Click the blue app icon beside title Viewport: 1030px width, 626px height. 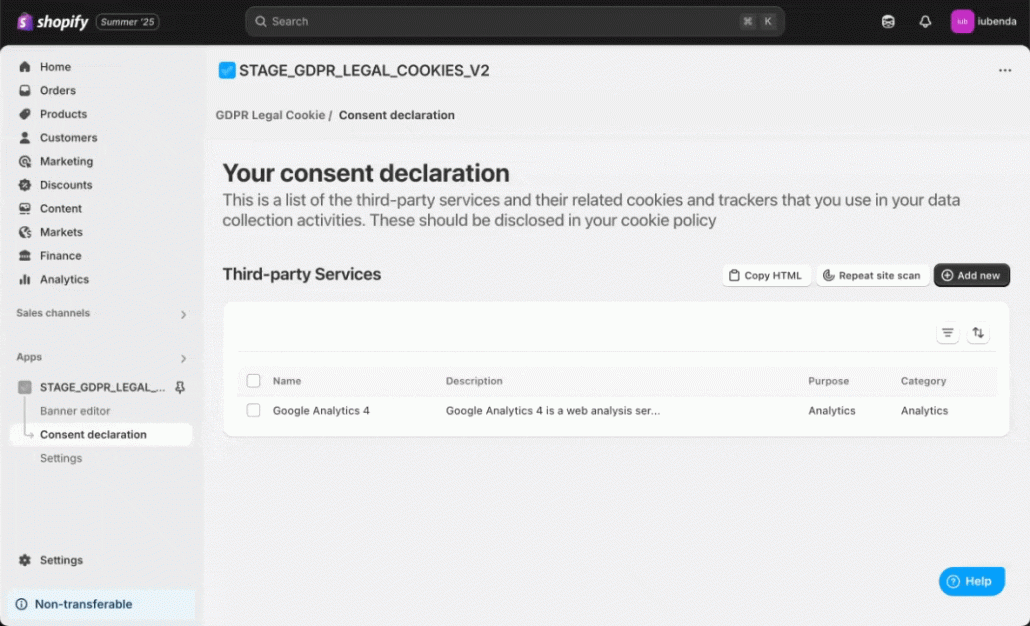click(227, 70)
